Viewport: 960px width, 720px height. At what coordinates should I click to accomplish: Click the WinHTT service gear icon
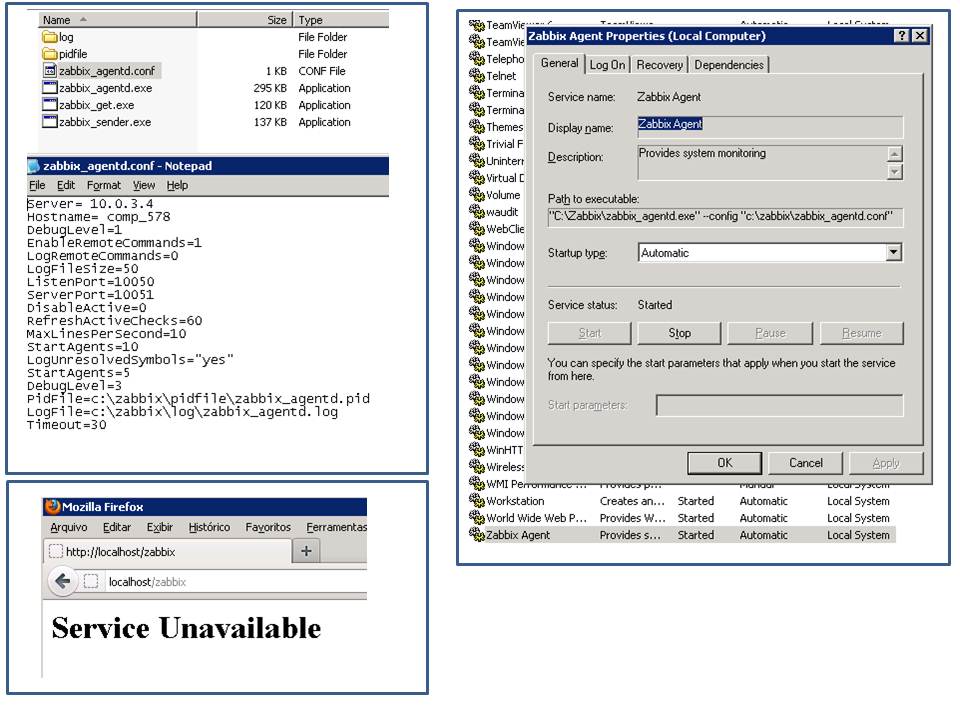(477, 450)
